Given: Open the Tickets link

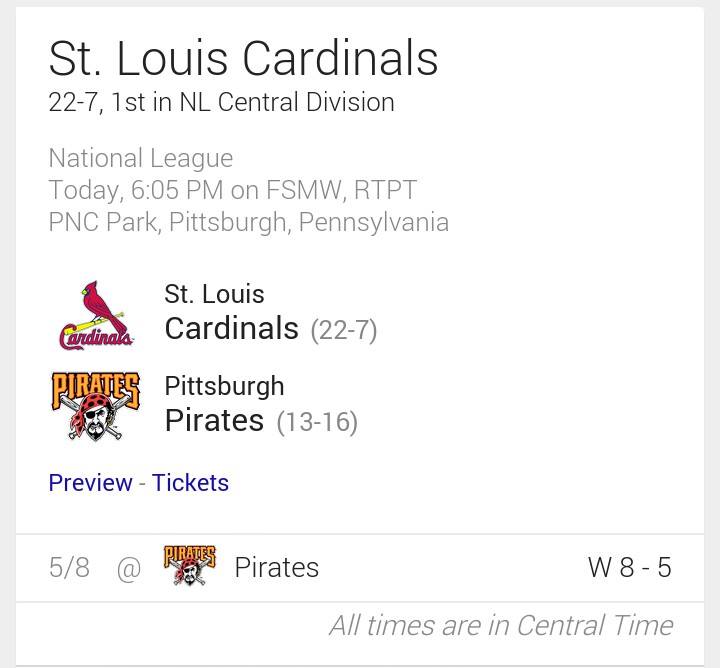Looking at the screenshot, I should (190, 482).
